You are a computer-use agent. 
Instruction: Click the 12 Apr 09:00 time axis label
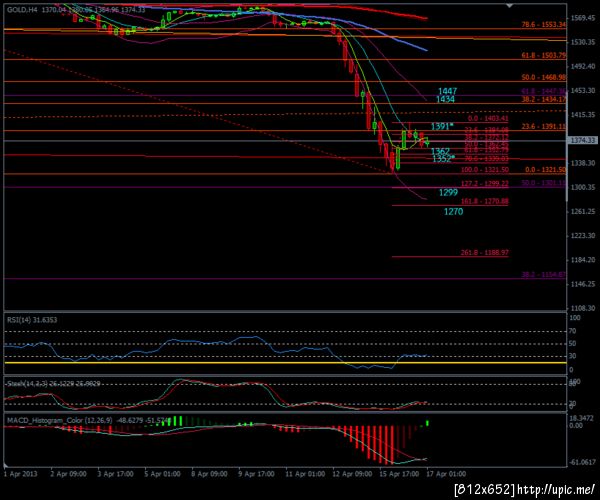click(x=352, y=474)
